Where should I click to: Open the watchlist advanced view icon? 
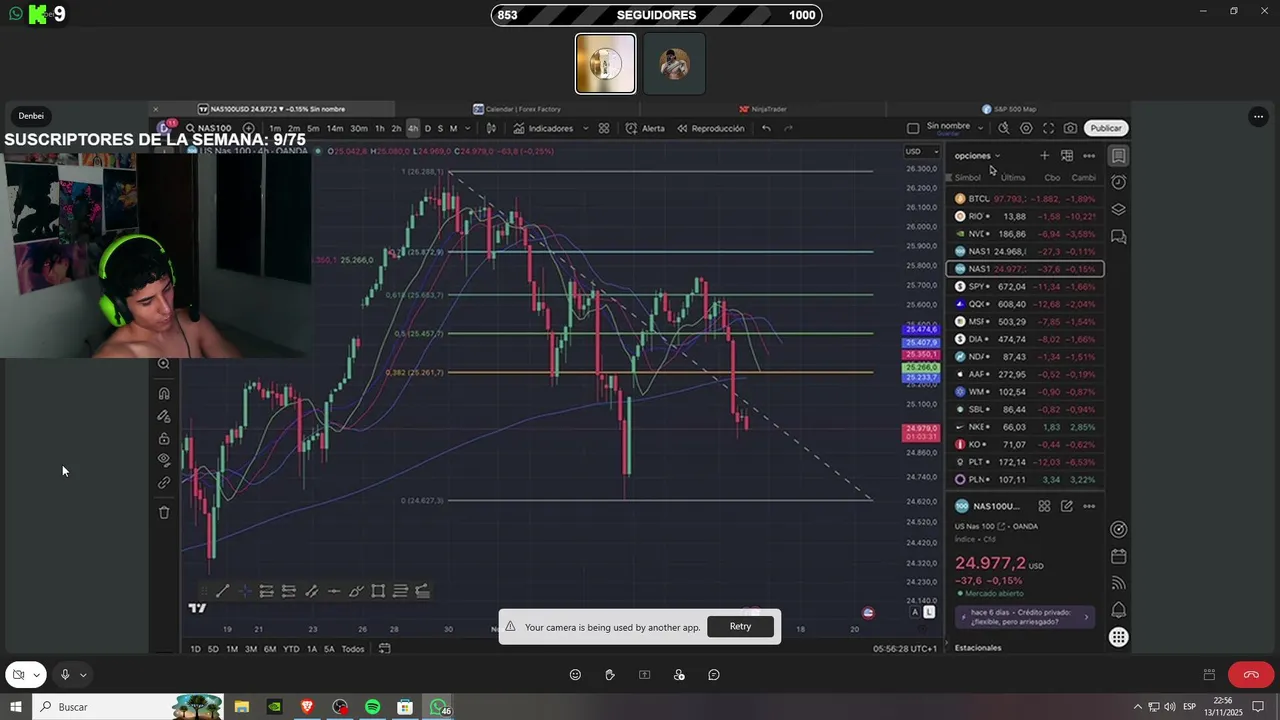pos(1067,156)
